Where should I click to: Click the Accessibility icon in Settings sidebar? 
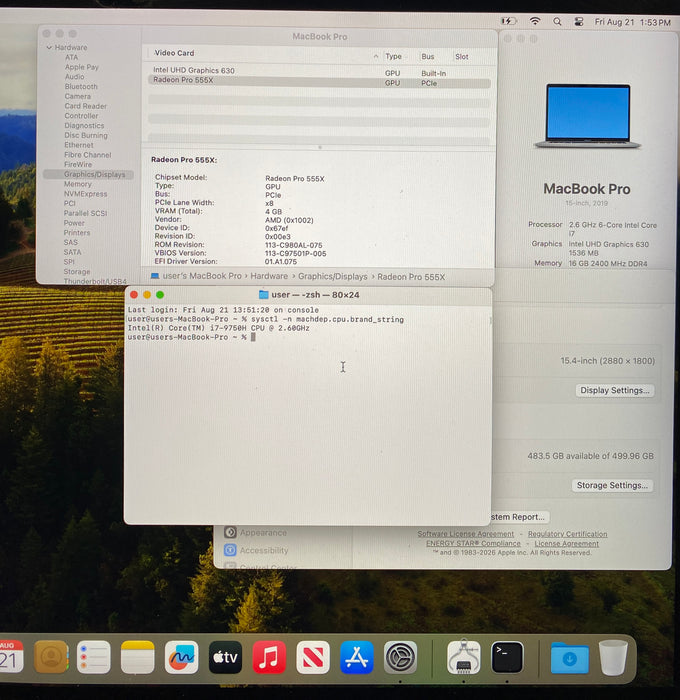230,550
